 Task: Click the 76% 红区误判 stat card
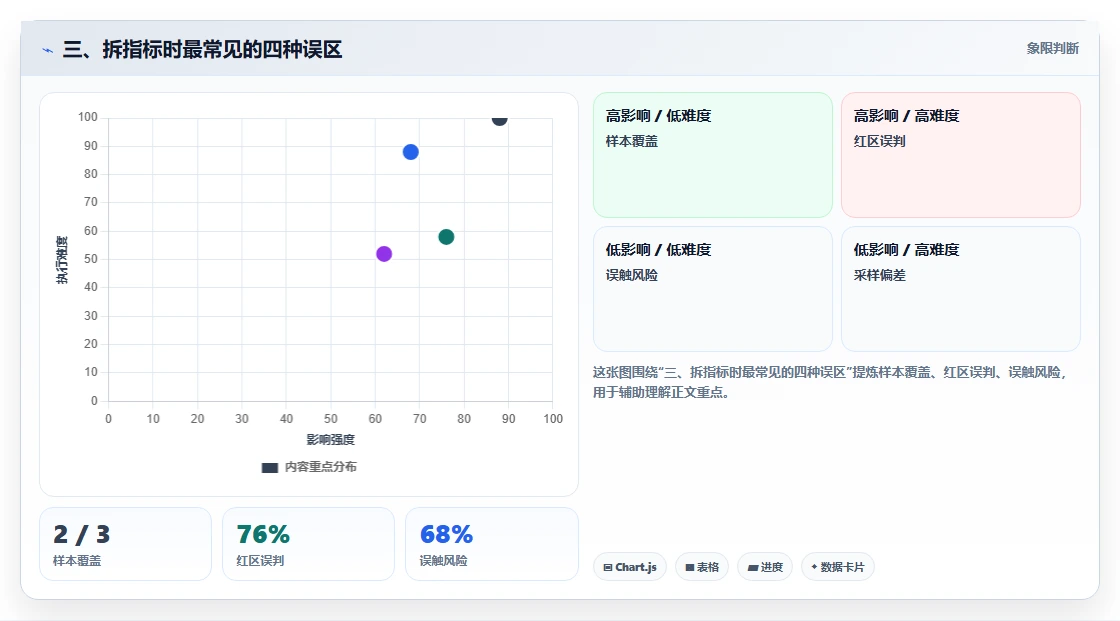309,545
